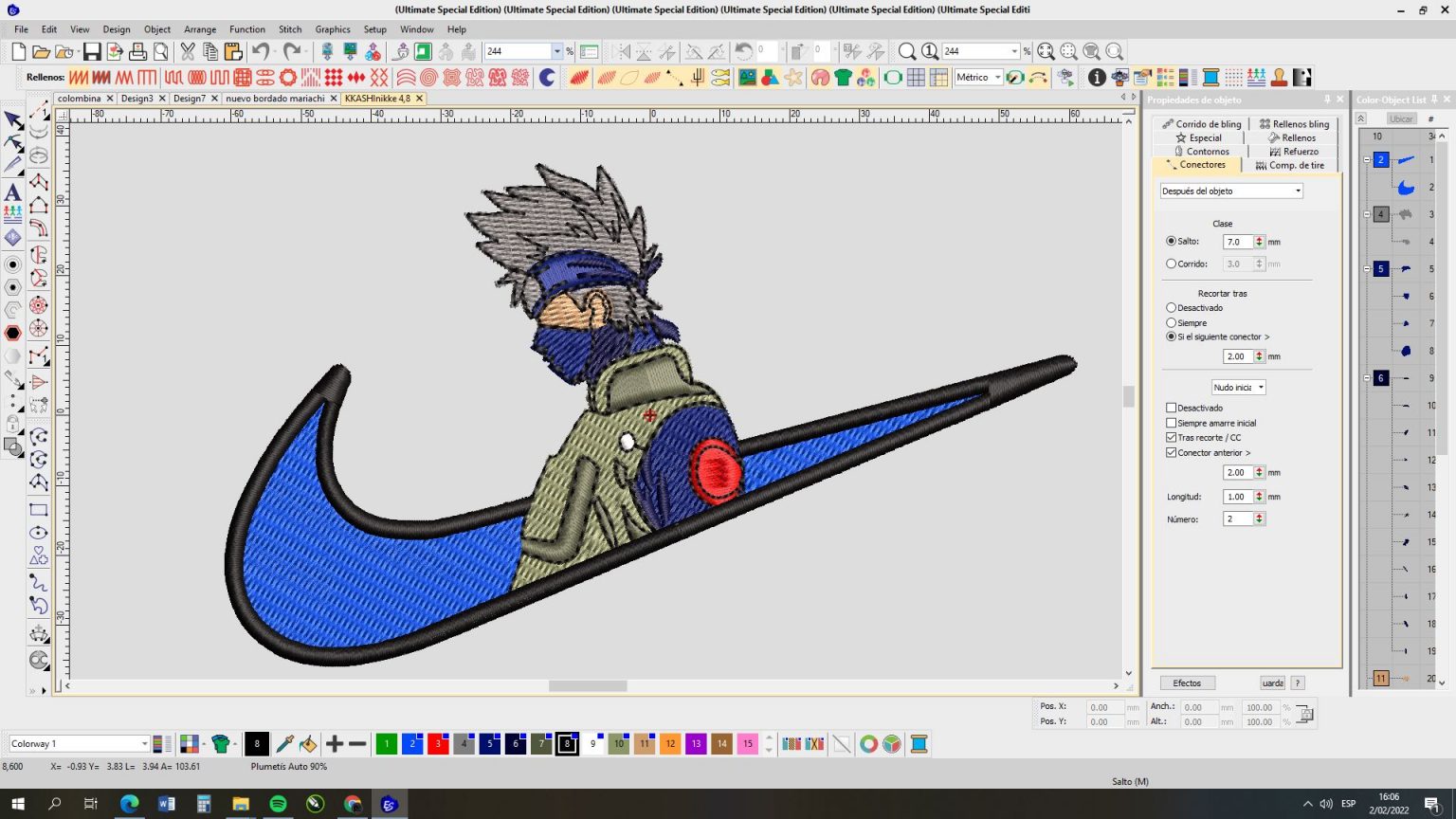Uncheck the Tras recorte / CC checkbox
Screen dimensions: 1456x819
pos(1171,438)
